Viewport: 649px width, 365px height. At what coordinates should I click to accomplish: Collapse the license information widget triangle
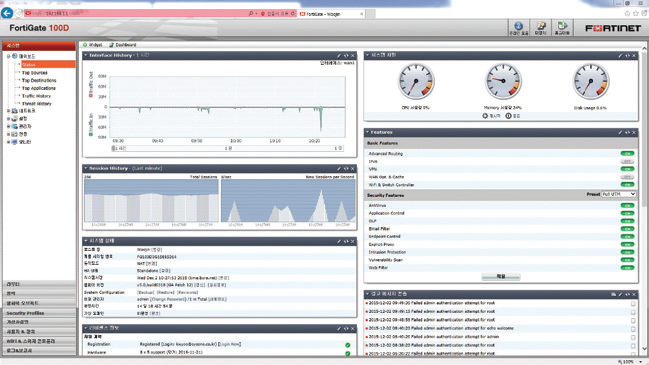(86, 328)
